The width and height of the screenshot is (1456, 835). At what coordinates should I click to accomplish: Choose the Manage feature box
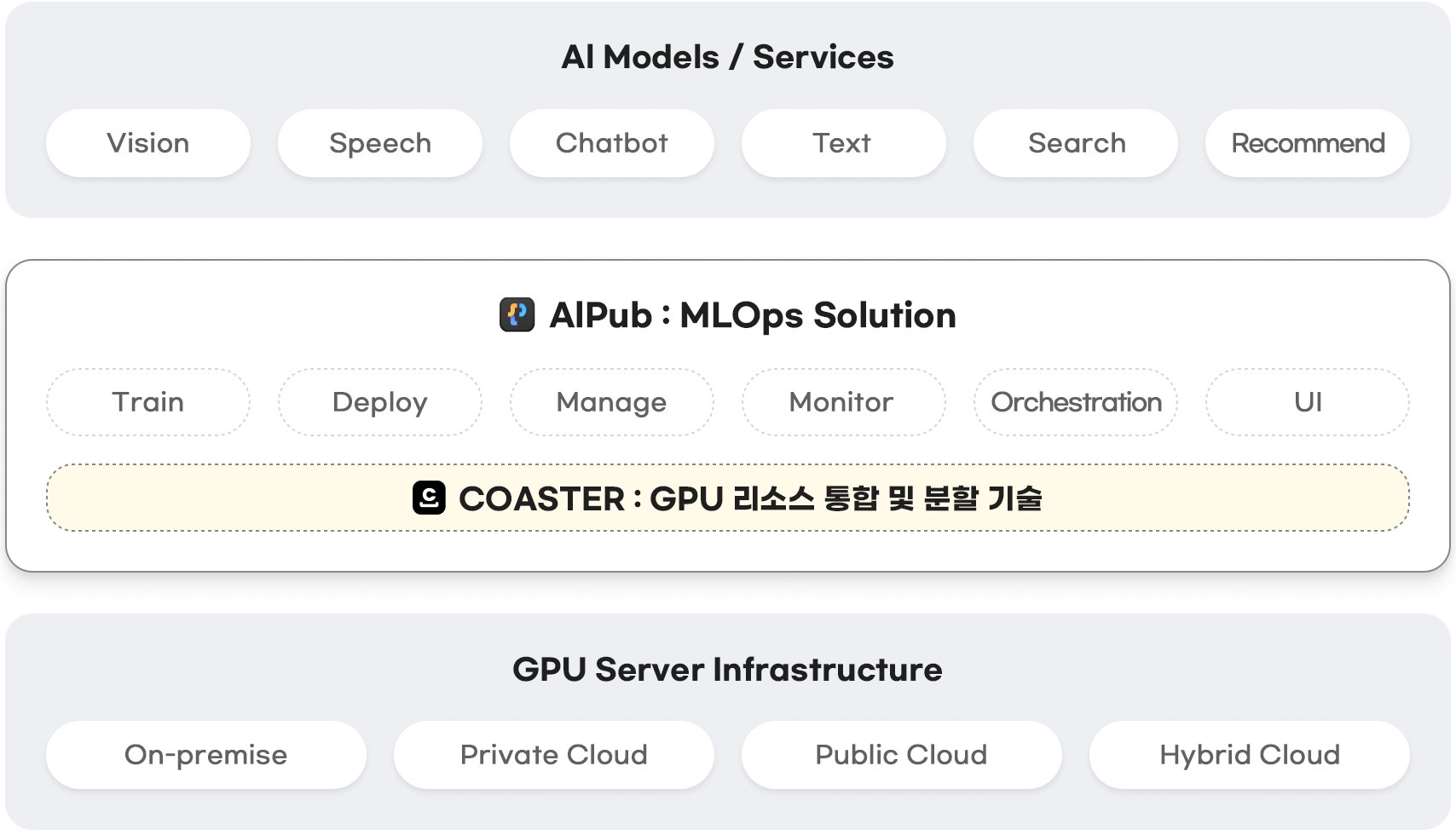point(612,402)
